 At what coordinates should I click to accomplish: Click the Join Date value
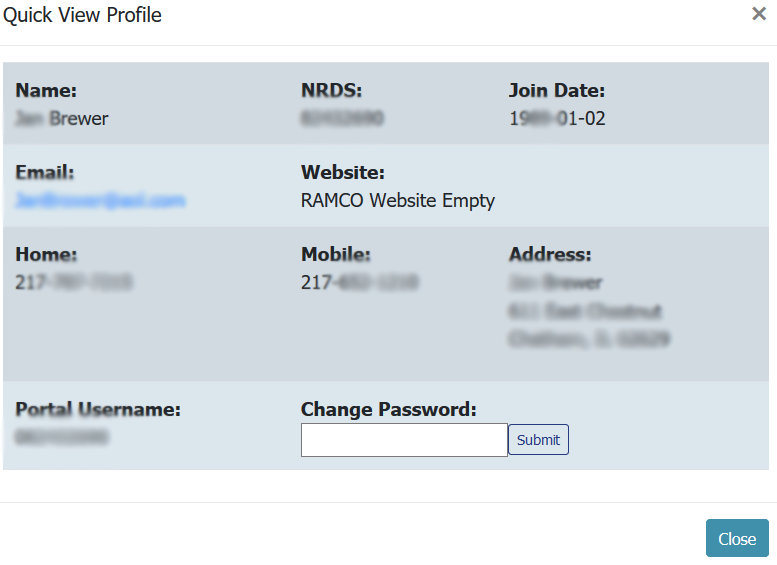[557, 118]
